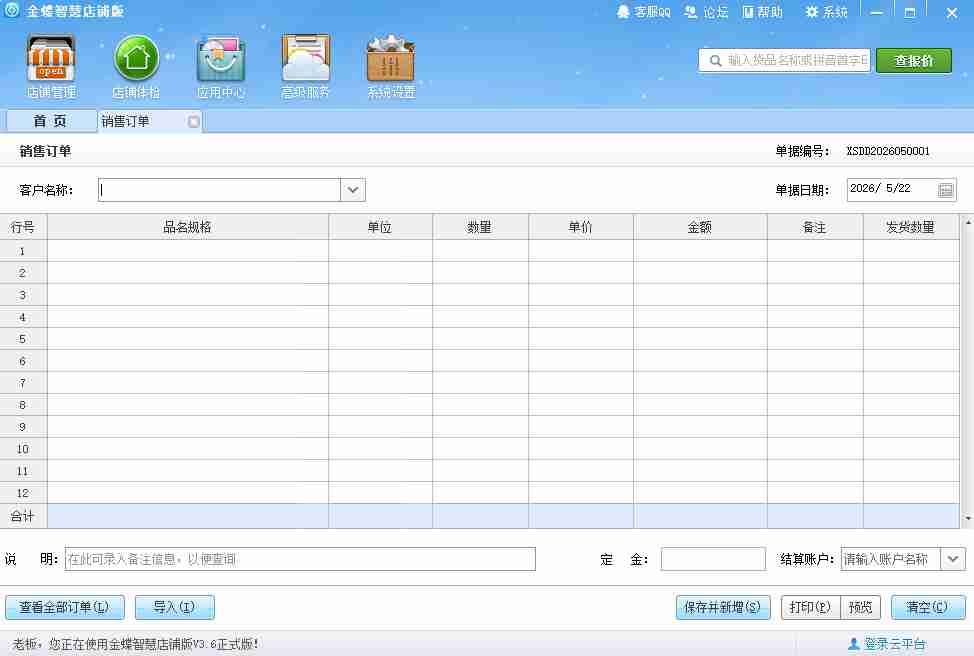Click the 发货数量 column header
Viewport: 974px width, 656px height.
[911, 227]
